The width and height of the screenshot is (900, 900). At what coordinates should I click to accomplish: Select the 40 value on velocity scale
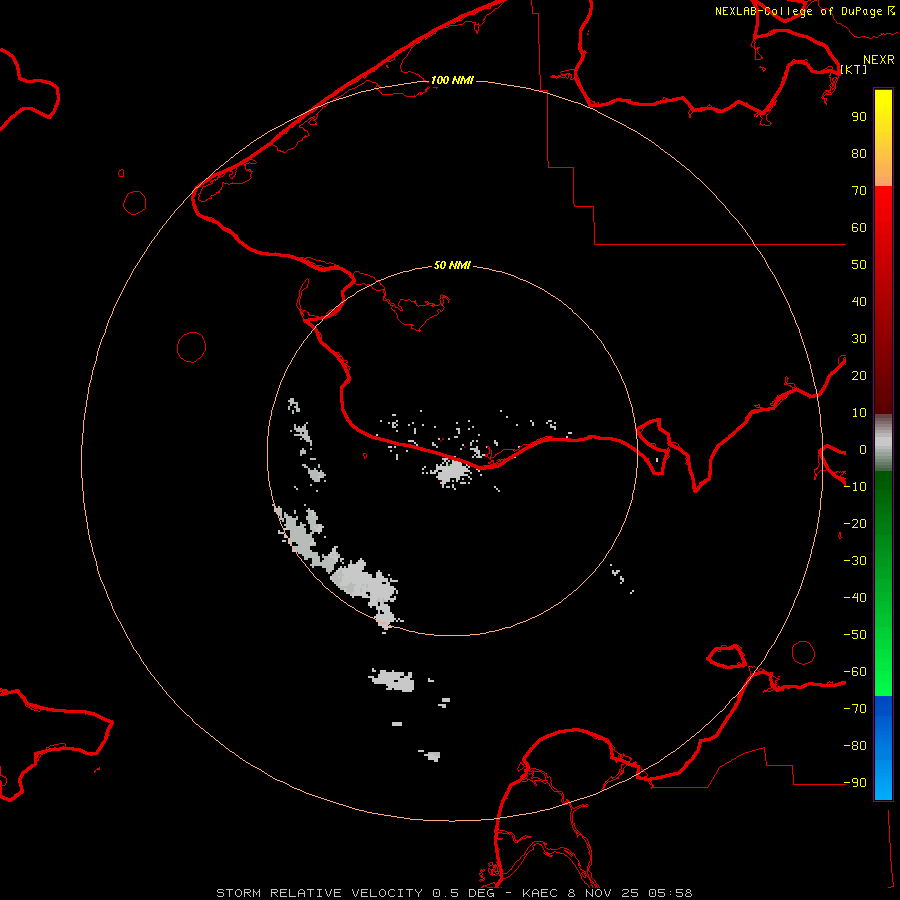coord(859,302)
